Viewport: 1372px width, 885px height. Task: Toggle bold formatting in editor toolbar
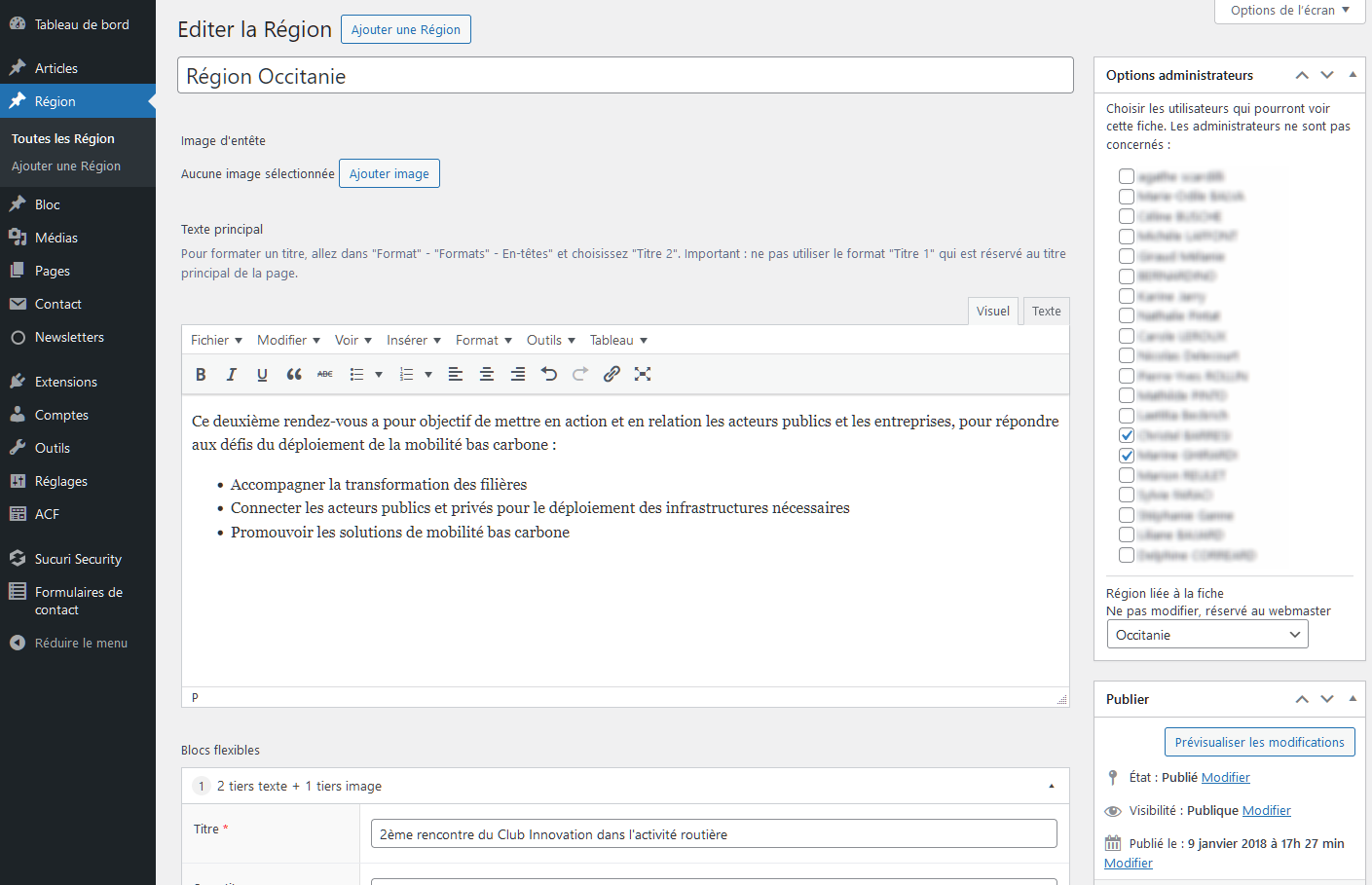[x=201, y=374]
